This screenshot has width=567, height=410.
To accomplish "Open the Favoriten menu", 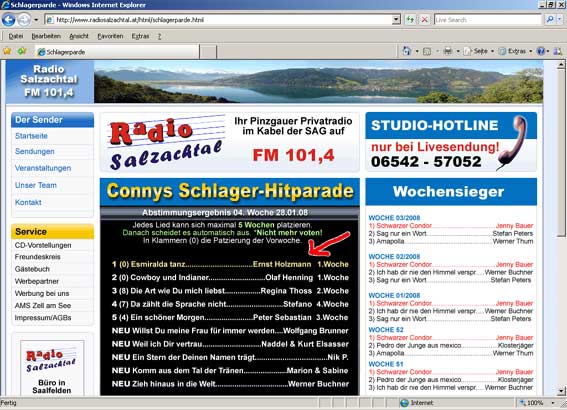I will coord(110,36).
